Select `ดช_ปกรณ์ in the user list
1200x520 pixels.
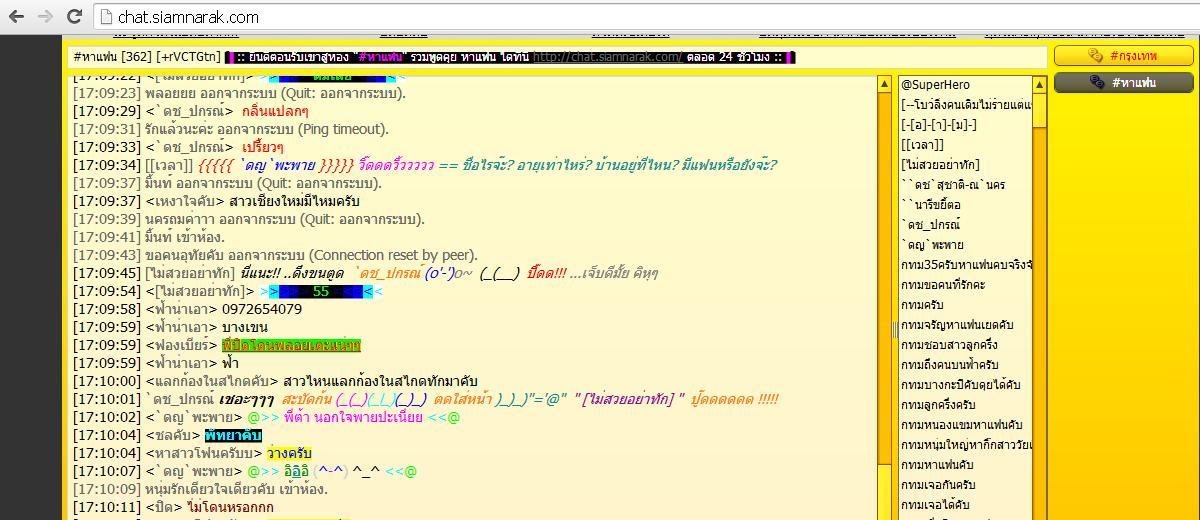(x=930, y=225)
